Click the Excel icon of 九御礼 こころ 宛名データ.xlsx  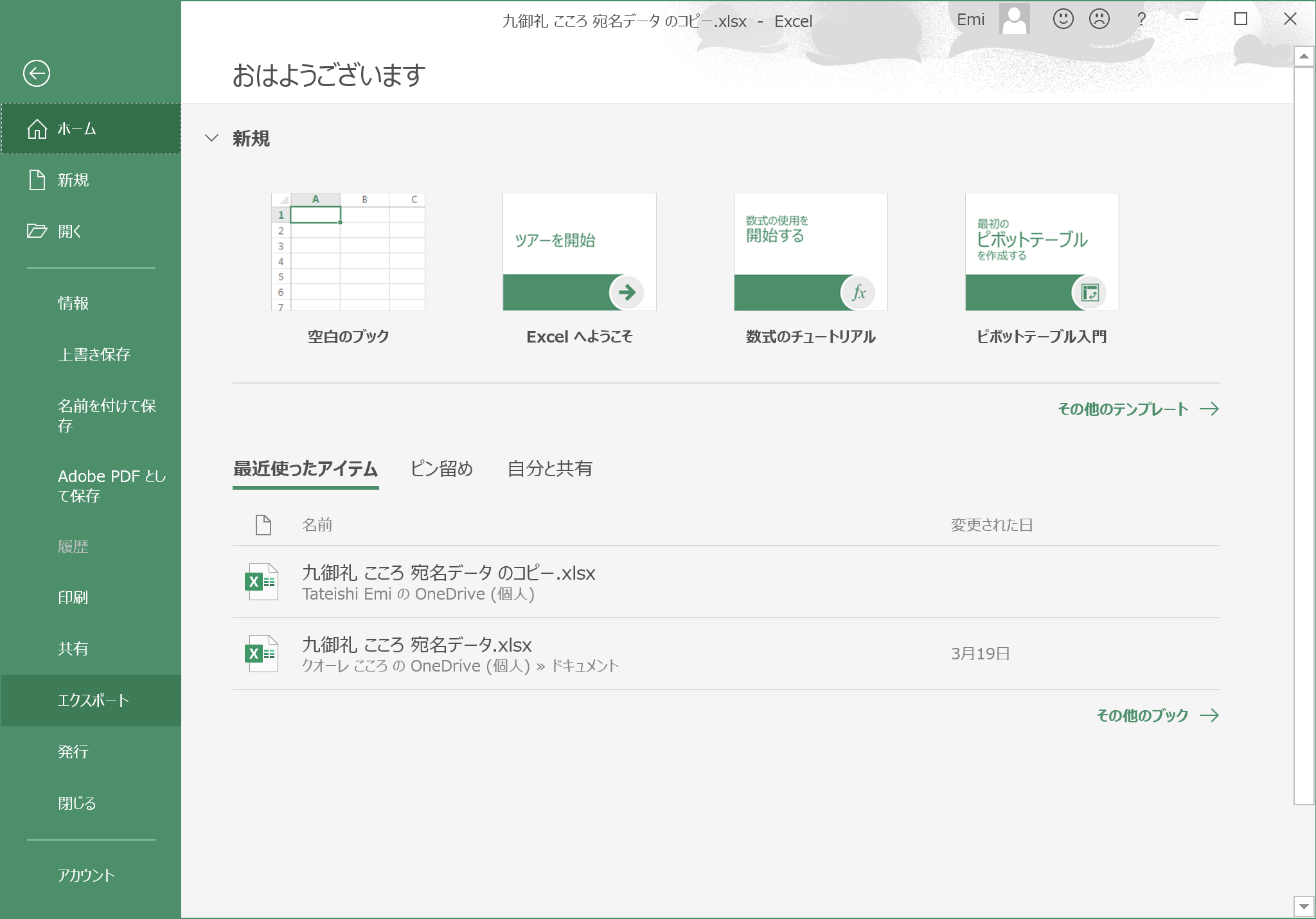[262, 654]
